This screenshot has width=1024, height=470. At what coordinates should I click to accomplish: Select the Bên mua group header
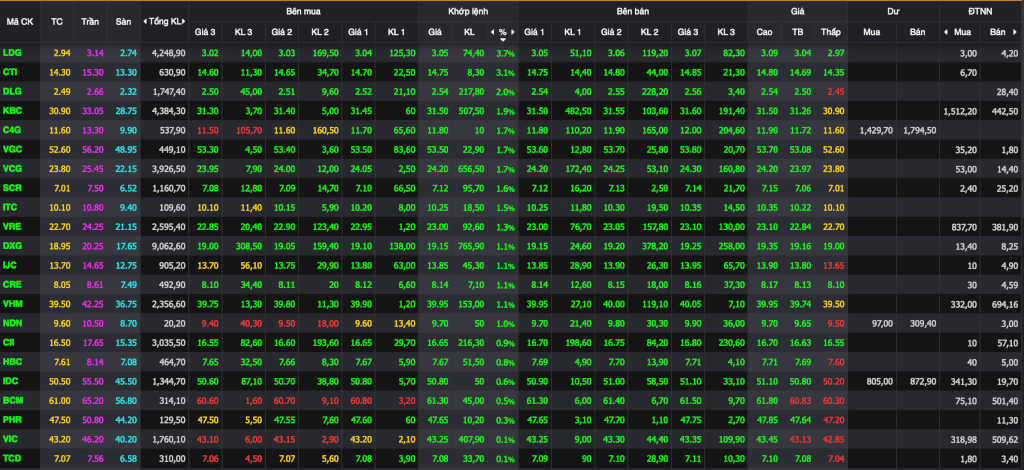[x=303, y=11]
